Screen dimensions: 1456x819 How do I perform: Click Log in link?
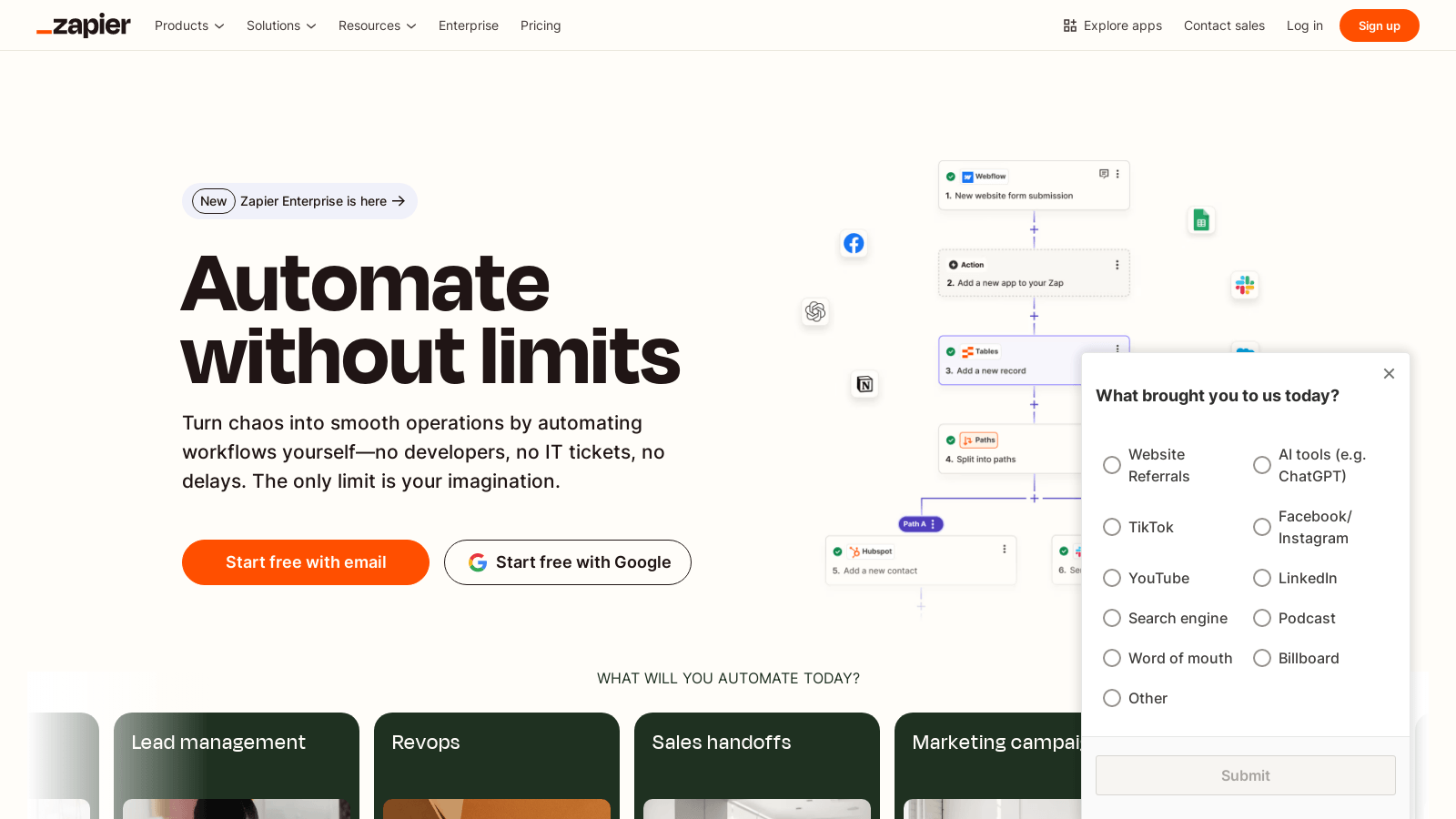point(1304,25)
